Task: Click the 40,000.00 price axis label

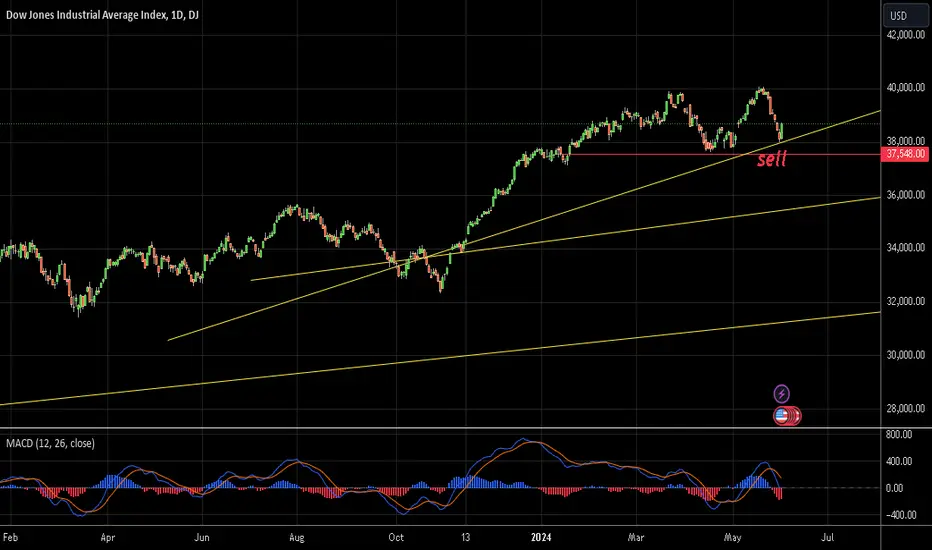Action: 905,87
